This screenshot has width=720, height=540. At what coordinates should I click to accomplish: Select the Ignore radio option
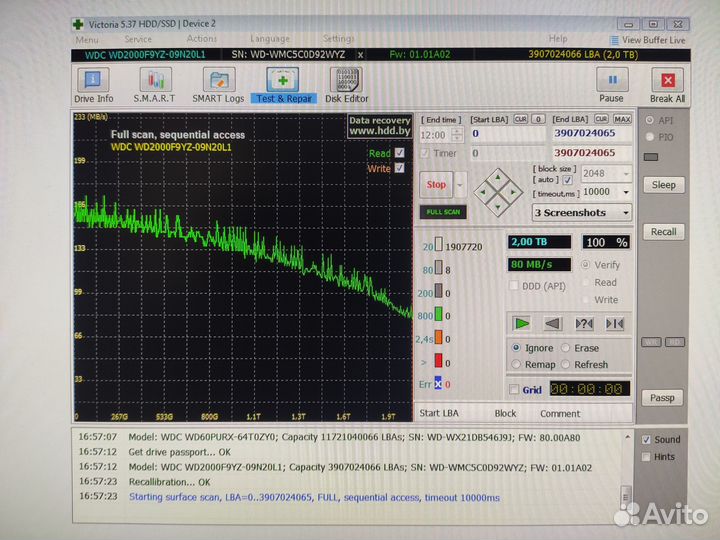coord(516,348)
